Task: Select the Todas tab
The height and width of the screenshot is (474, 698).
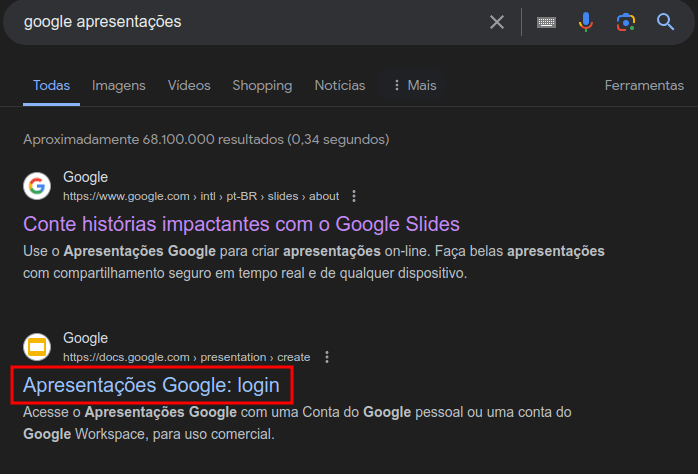Action: pyautogui.click(x=52, y=85)
